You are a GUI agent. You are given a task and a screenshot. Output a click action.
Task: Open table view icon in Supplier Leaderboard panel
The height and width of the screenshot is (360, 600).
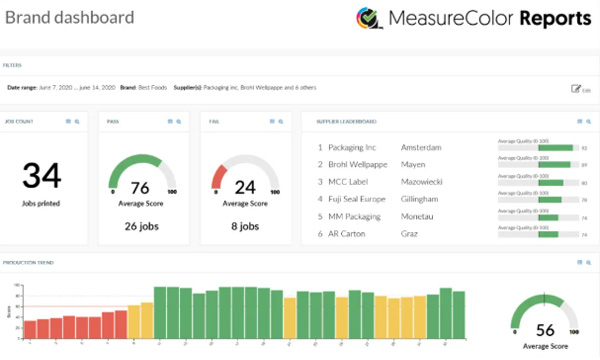click(x=580, y=121)
